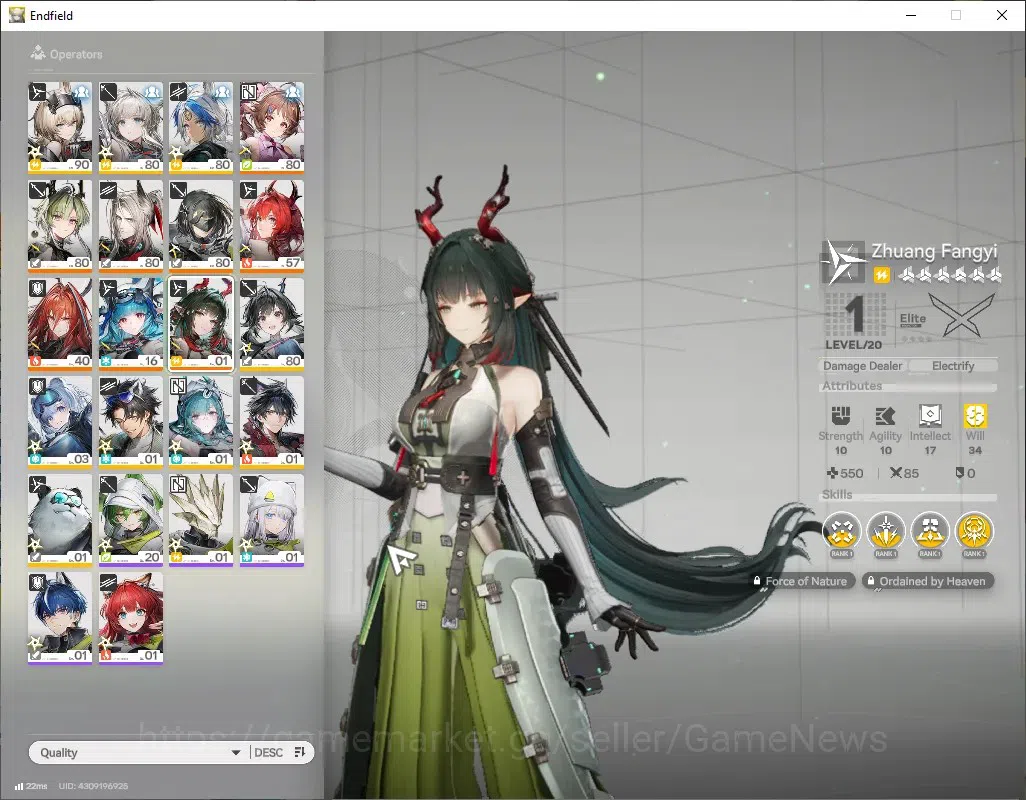Click the Agility attribute icon
Image resolution: width=1026 pixels, height=800 pixels.
[885, 416]
